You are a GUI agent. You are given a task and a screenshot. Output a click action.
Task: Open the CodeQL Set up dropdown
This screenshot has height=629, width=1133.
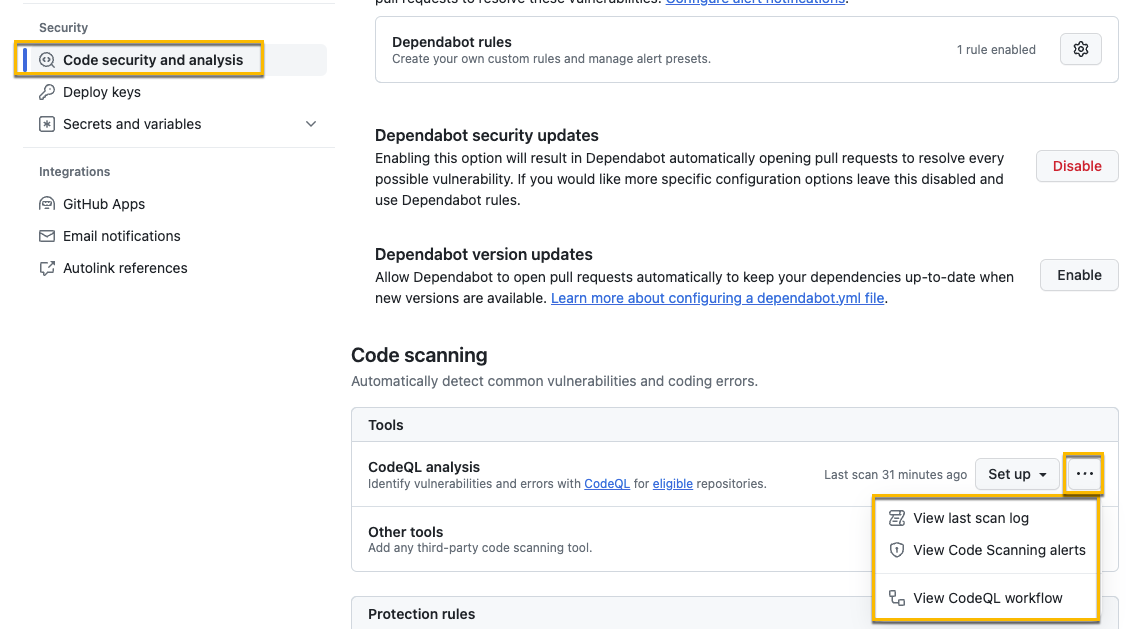[x=1017, y=474]
